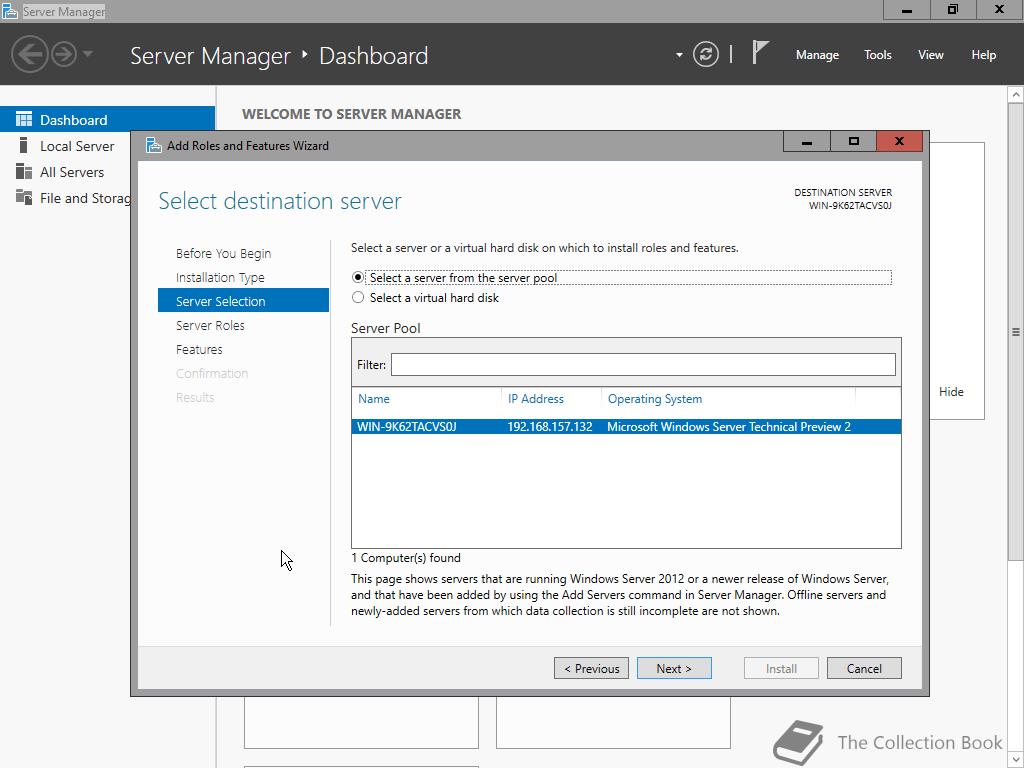Select Local Server in the sidebar
Screen dimensions: 1024x768
[77, 146]
